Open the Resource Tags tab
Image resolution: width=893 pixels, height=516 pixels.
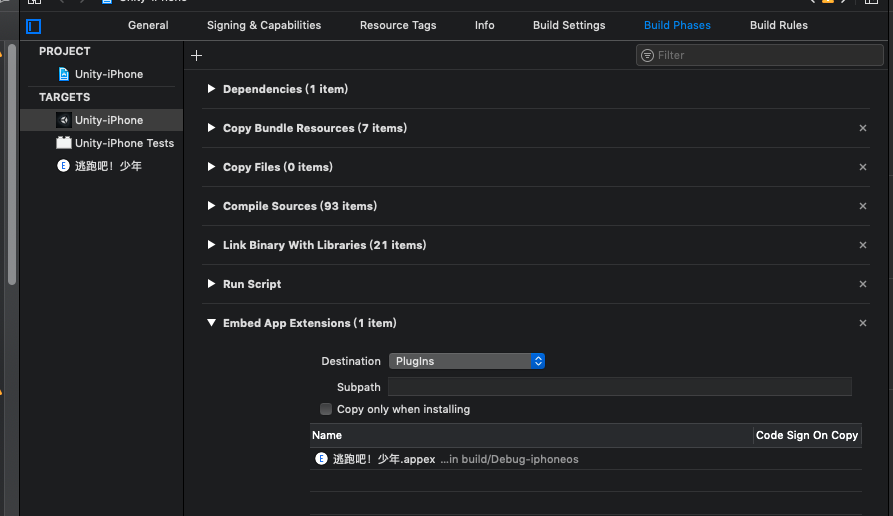point(398,25)
